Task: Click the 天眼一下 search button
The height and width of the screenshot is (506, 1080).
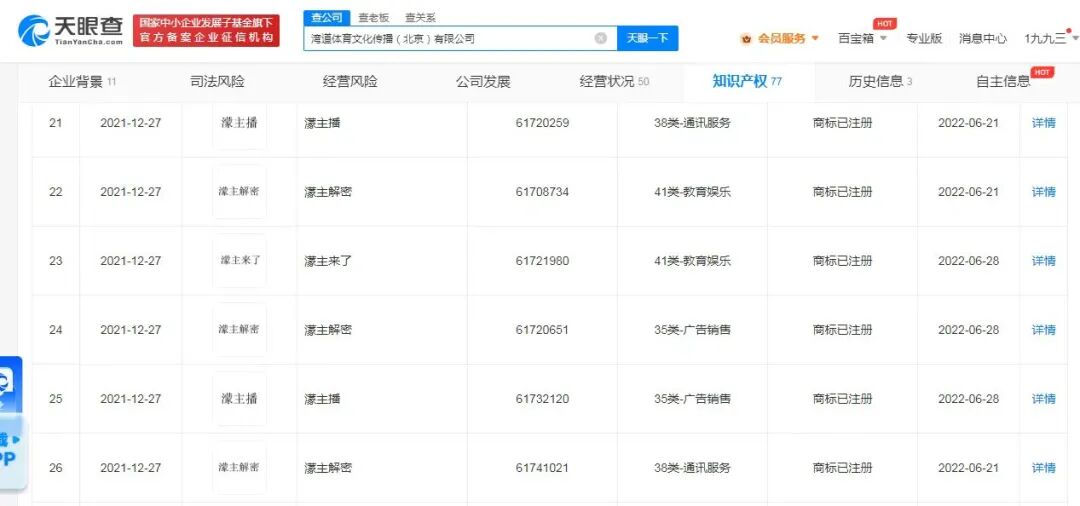Action: click(647, 39)
